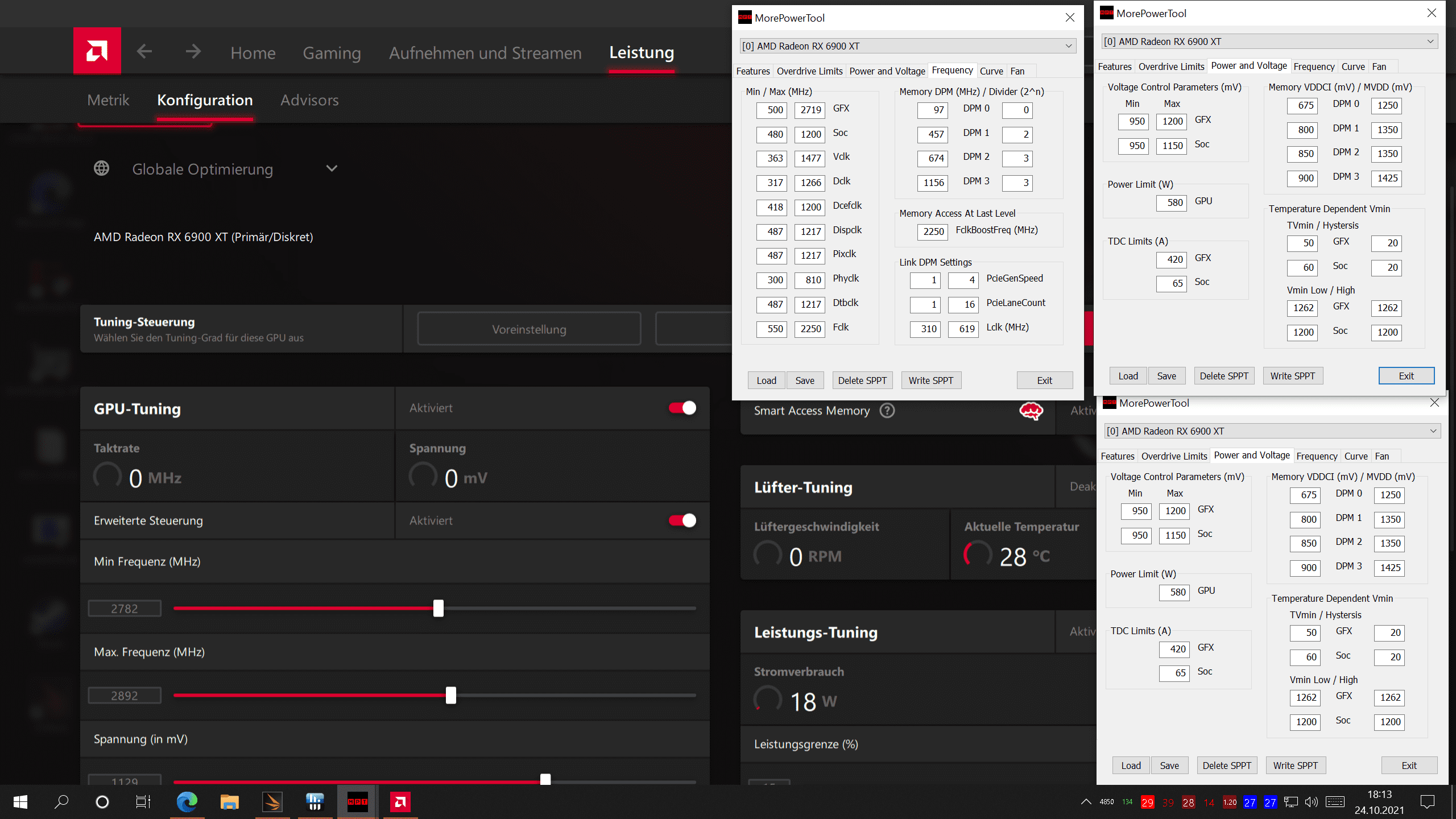1456x819 pixels.
Task: Click the red brain icon near Smart Access Memory
Action: tap(1031, 410)
